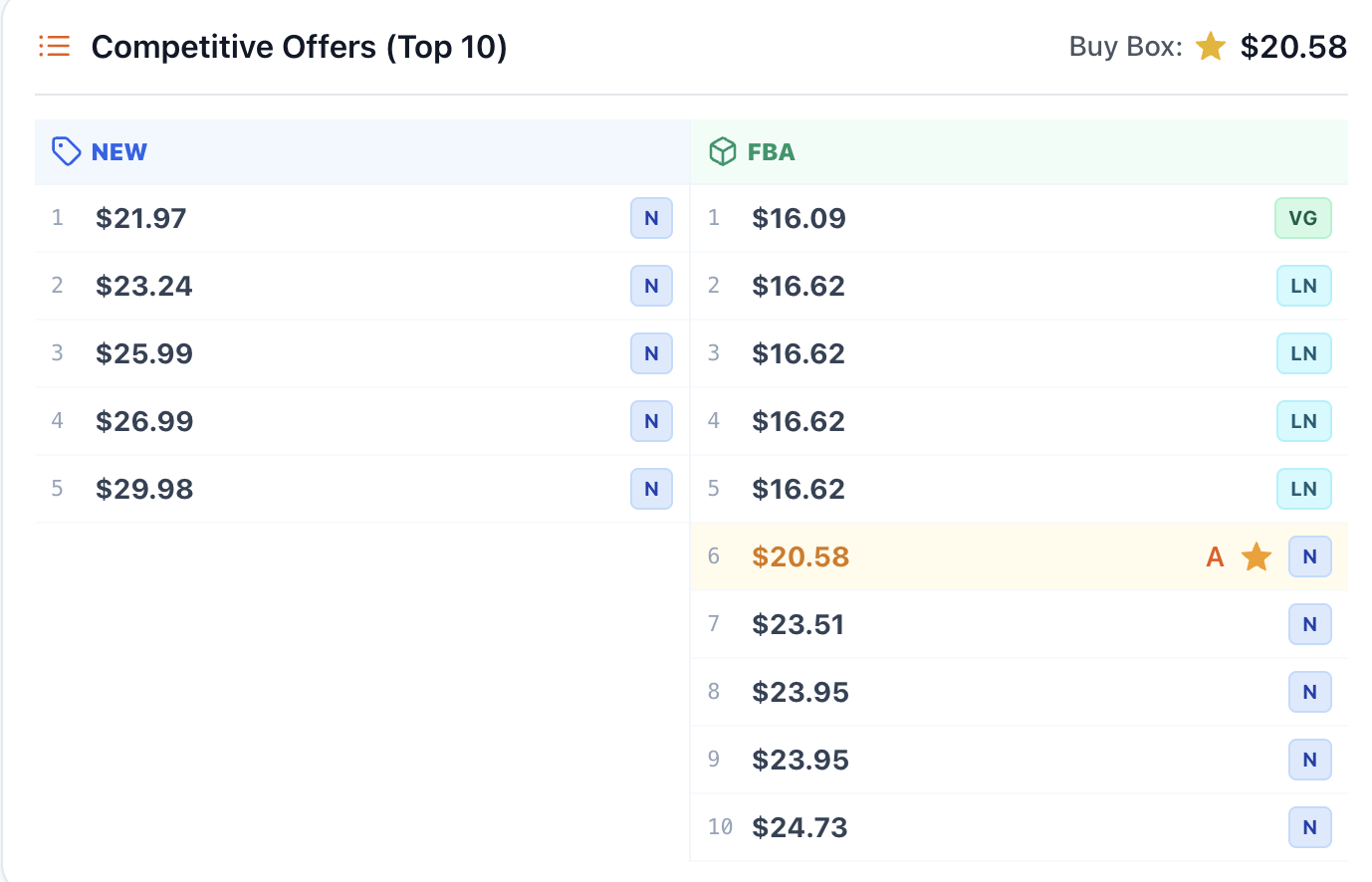Click the Buy Box star icon
Viewport: 1372px width, 882px height.
1211,46
